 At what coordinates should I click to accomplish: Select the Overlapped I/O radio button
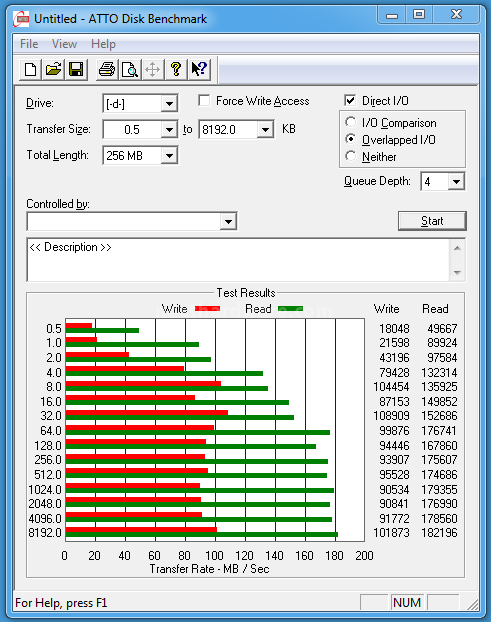[351, 139]
